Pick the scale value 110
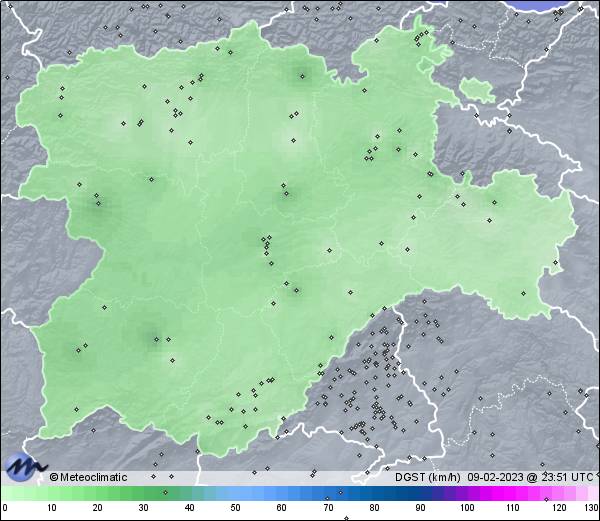 click(513, 508)
